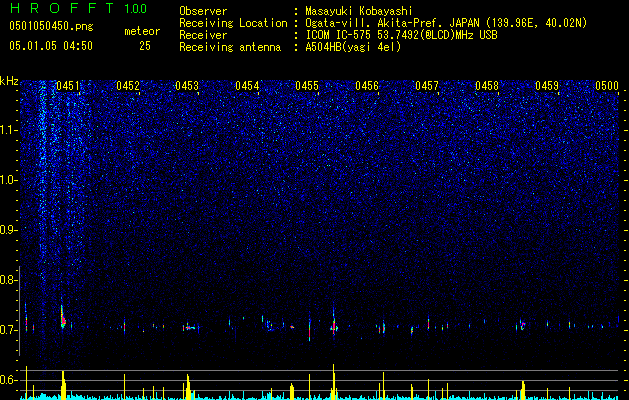Click the 0453 time marker
The height and width of the screenshot is (400, 629).
click(187, 85)
